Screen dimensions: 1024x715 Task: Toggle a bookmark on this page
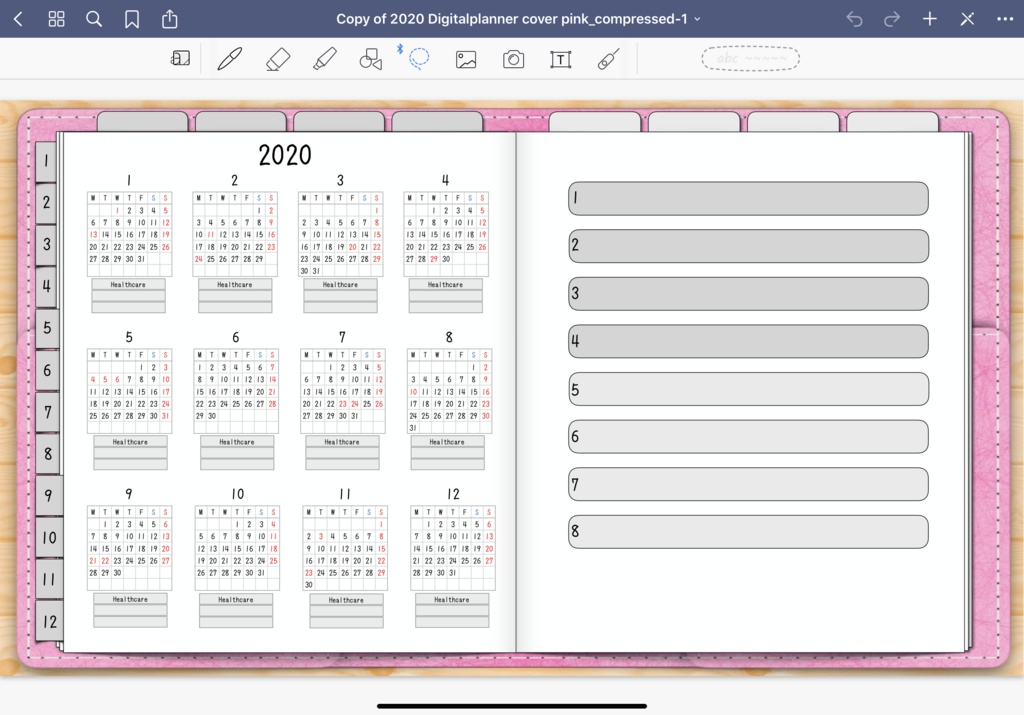tap(132, 18)
